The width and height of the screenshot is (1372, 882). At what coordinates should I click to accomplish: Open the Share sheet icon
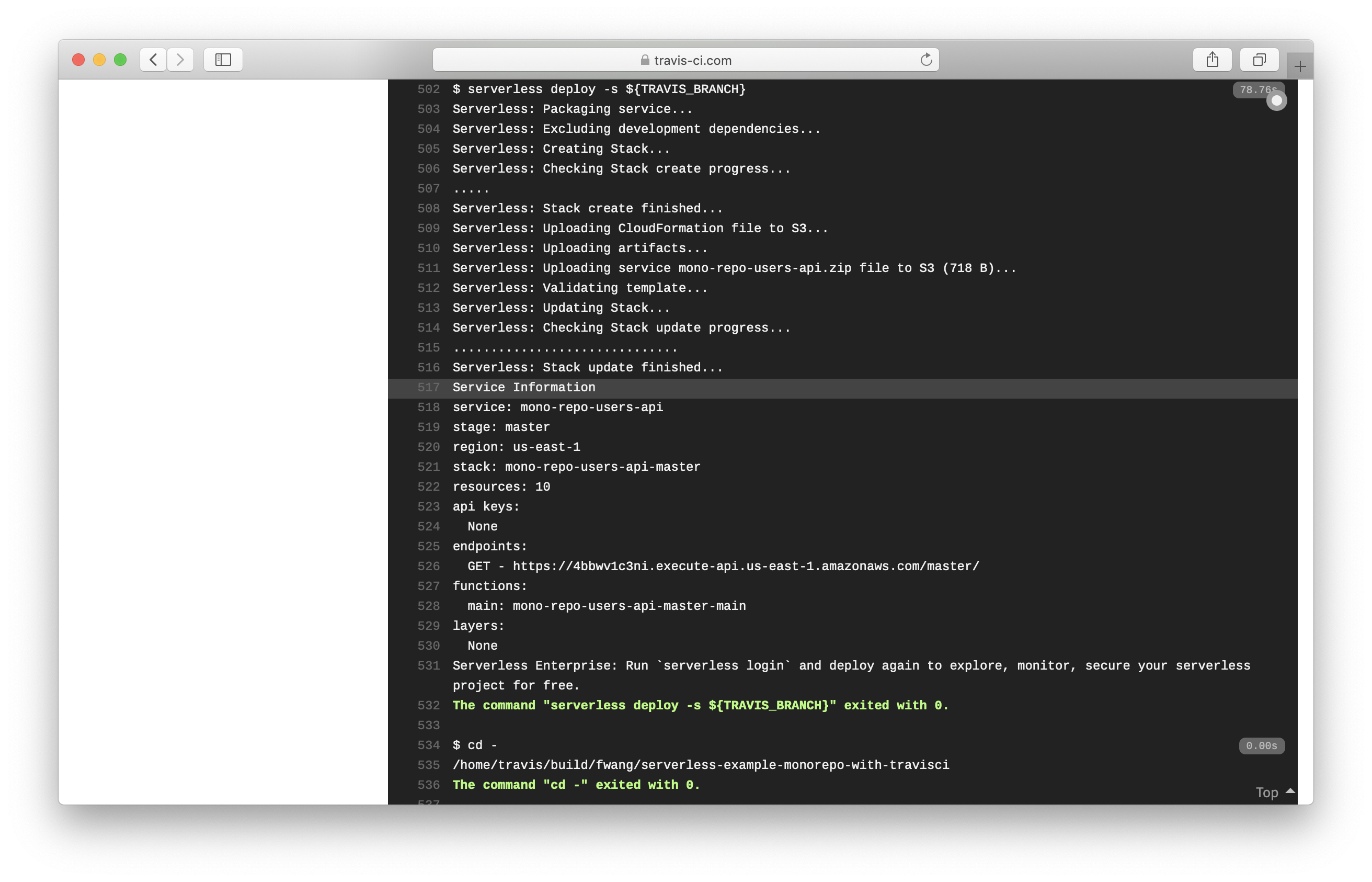[x=1211, y=60]
